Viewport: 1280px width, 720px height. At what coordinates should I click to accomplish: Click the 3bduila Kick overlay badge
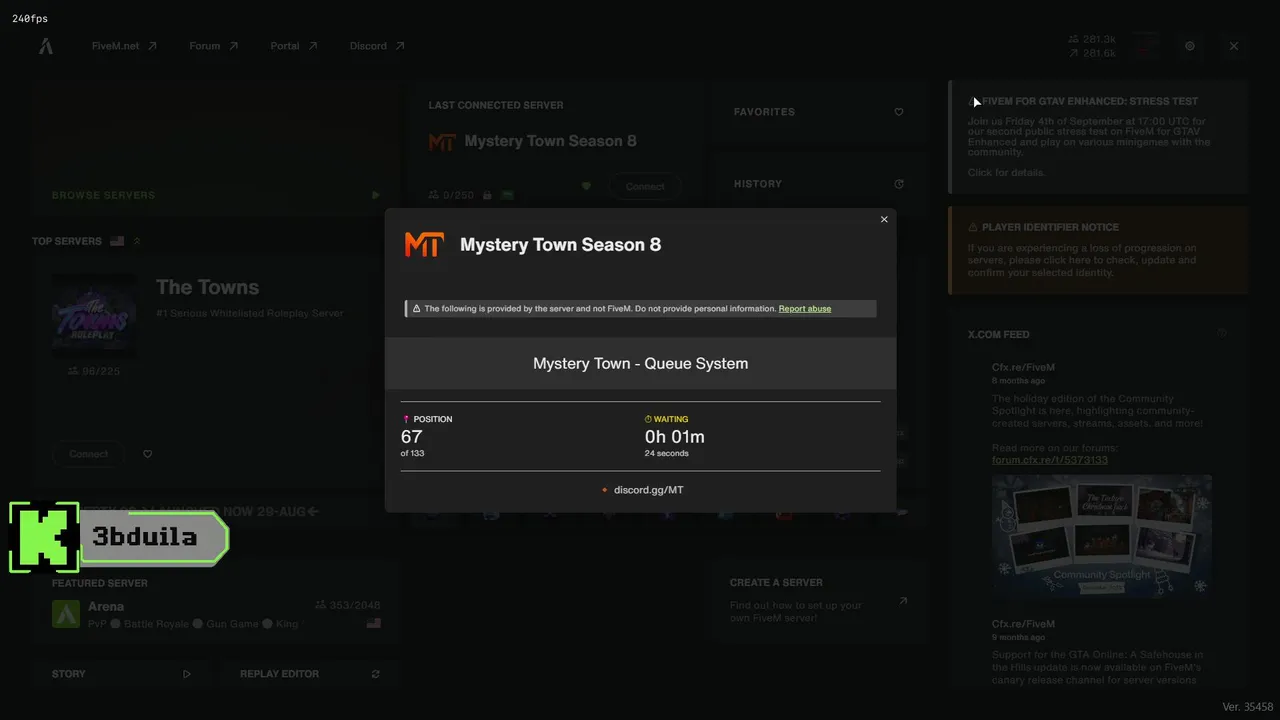[119, 538]
